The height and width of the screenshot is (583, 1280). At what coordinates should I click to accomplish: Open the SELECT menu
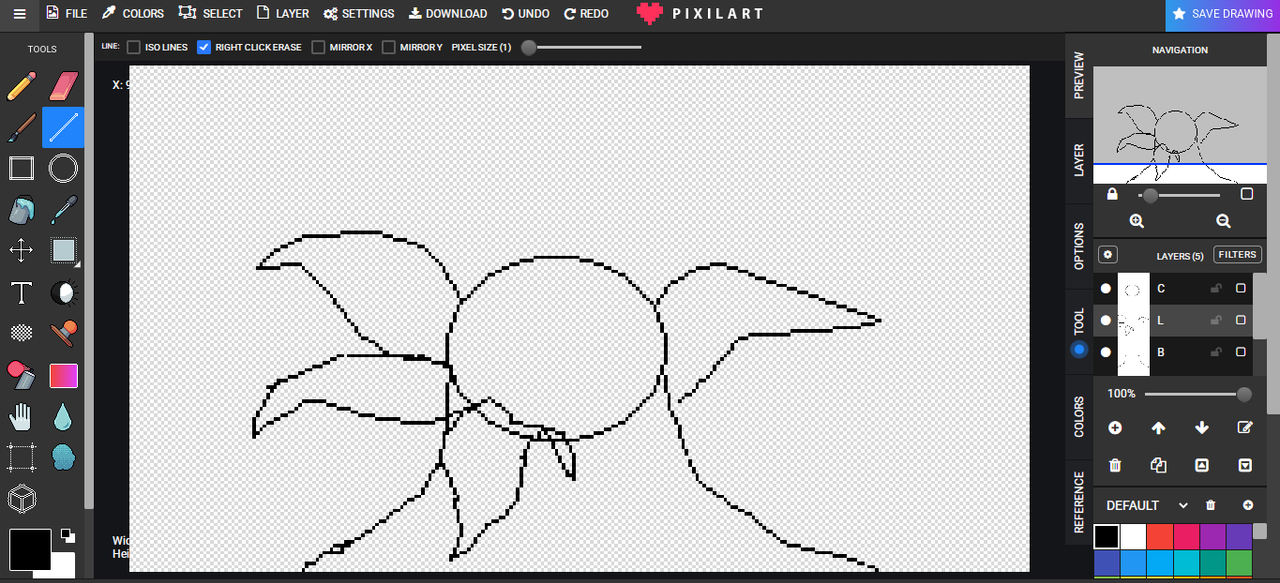pos(210,14)
